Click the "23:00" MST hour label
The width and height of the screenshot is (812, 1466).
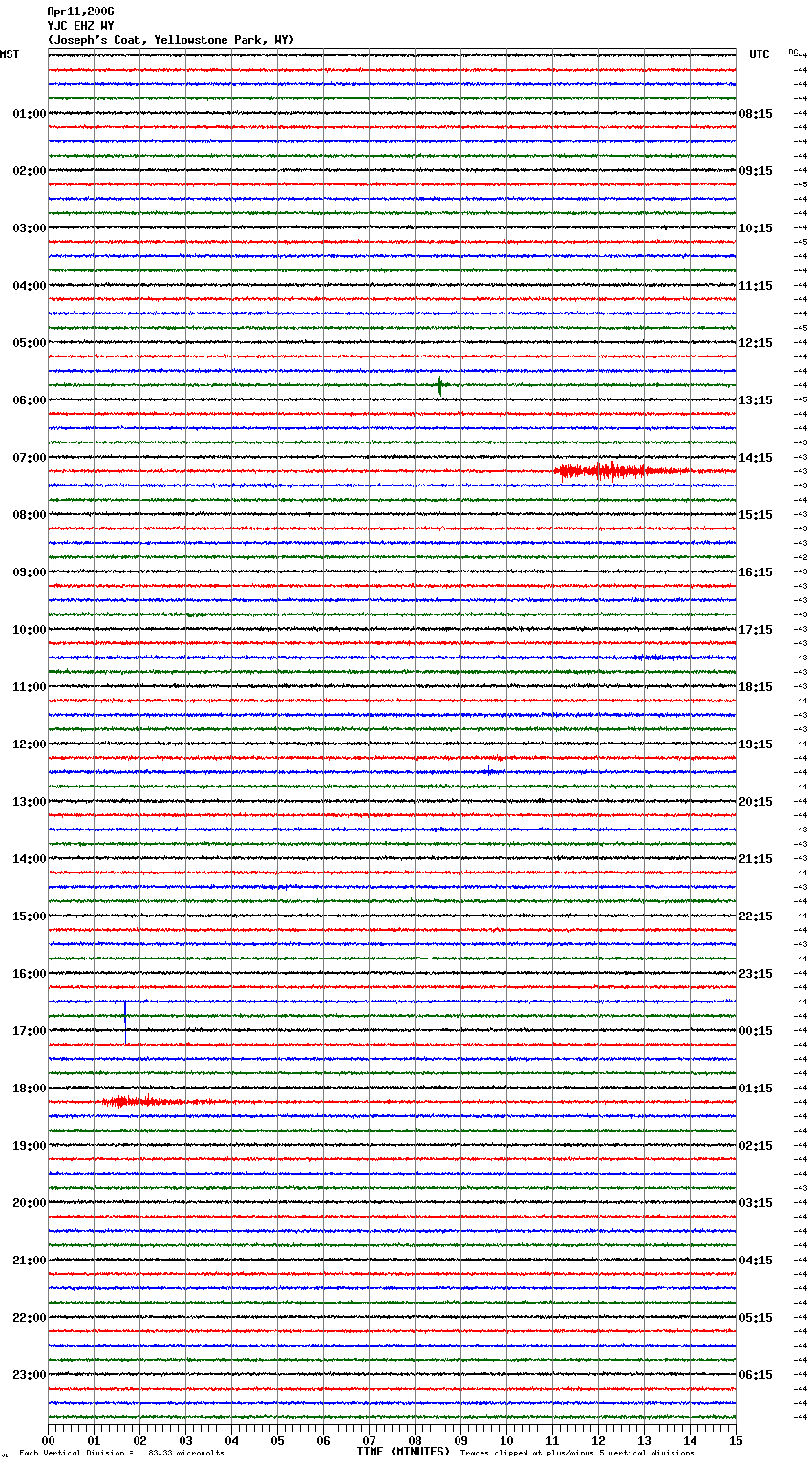pos(30,1375)
